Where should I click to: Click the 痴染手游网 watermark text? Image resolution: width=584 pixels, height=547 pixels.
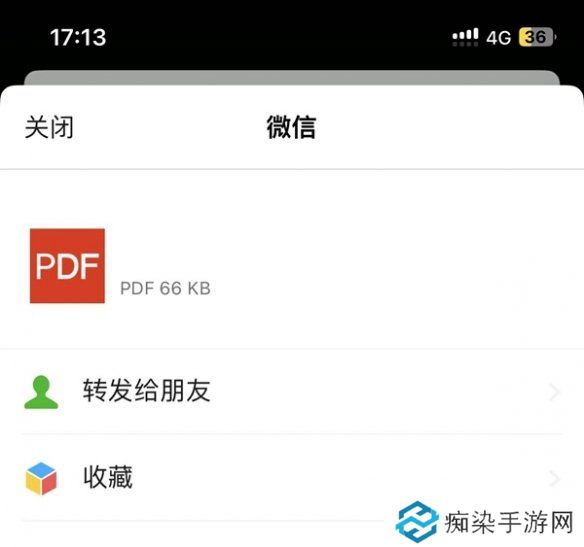coord(509,522)
